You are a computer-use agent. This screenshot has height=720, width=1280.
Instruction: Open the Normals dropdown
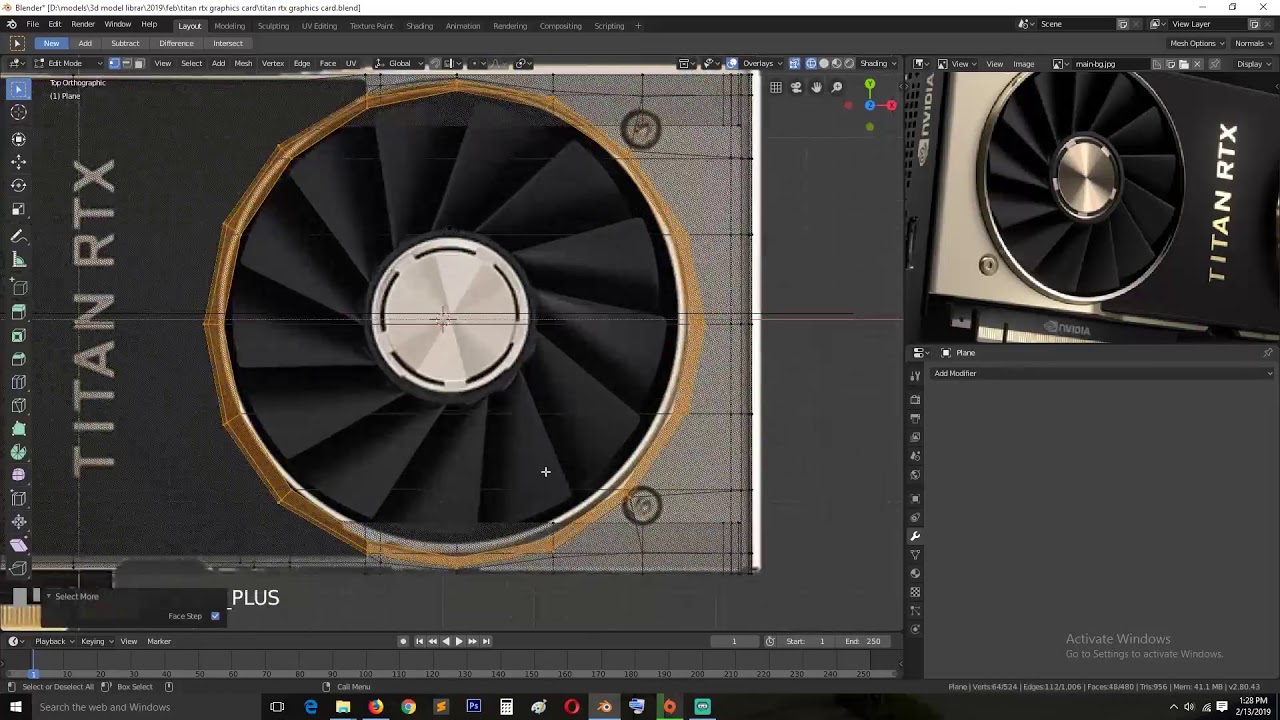click(x=1253, y=43)
